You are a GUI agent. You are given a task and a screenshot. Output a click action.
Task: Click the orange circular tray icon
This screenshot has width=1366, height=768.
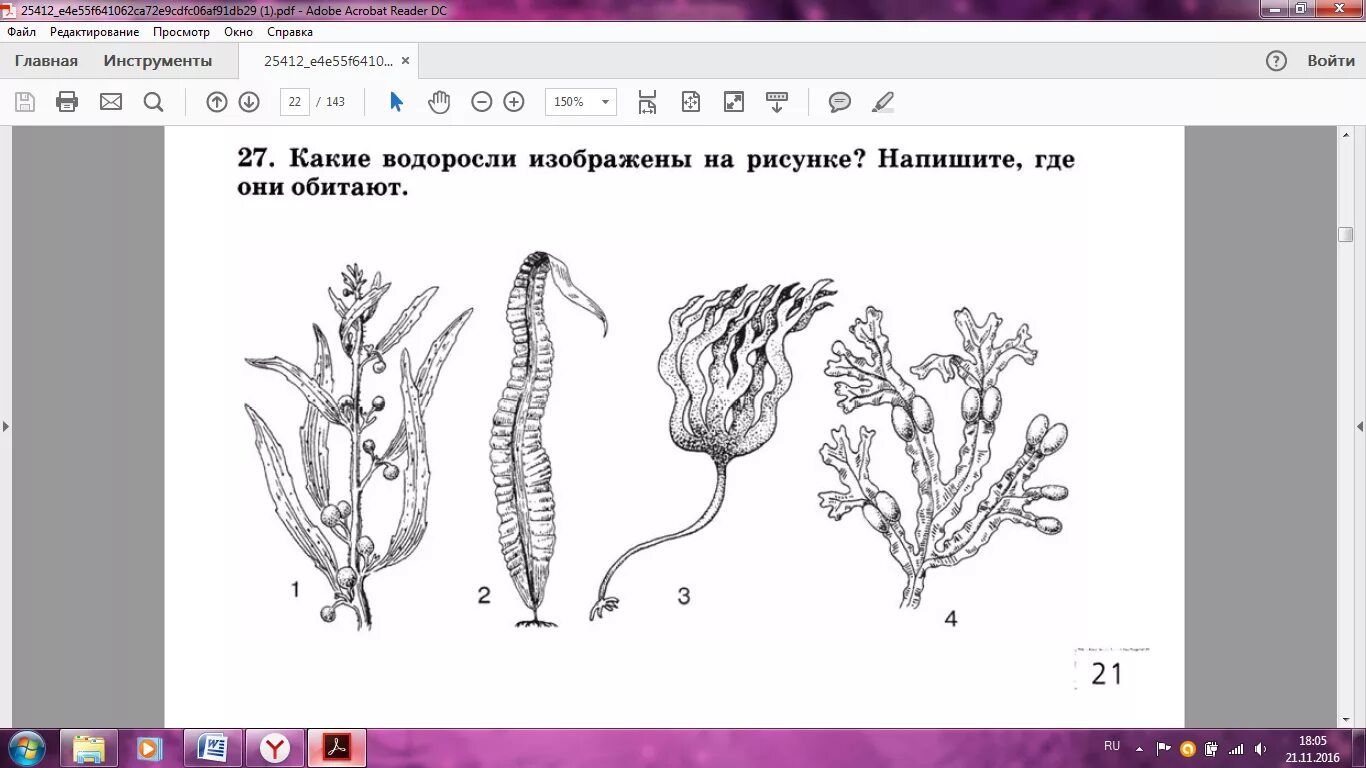pos(1188,748)
